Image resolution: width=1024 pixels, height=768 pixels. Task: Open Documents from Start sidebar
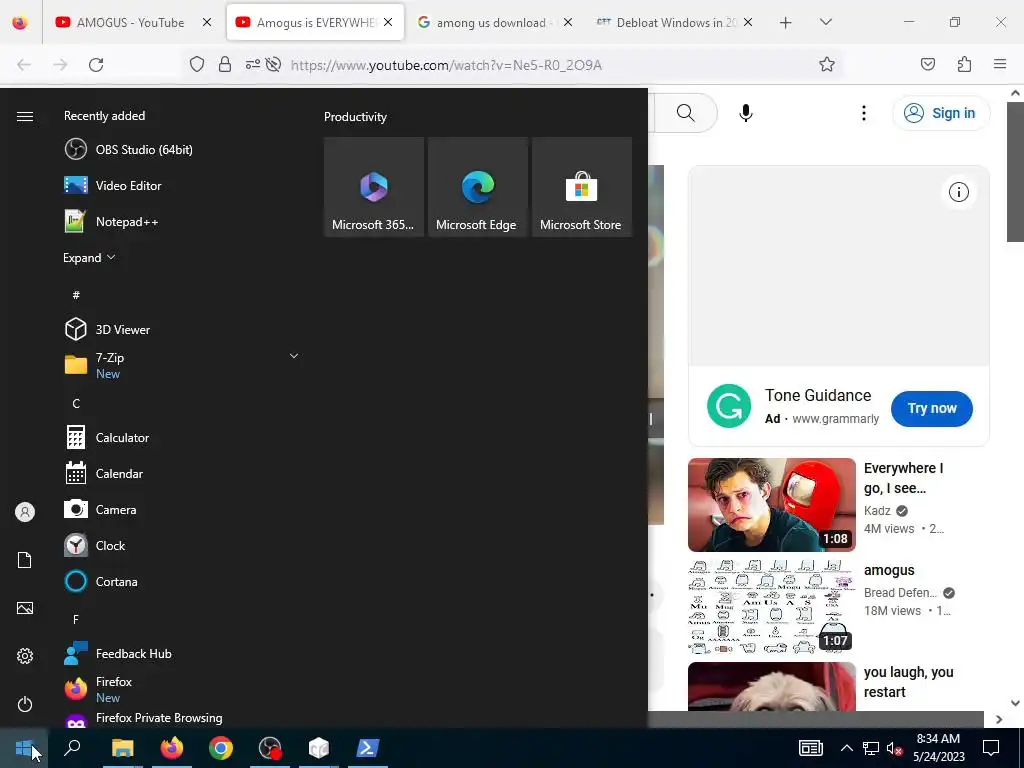[x=25, y=560]
